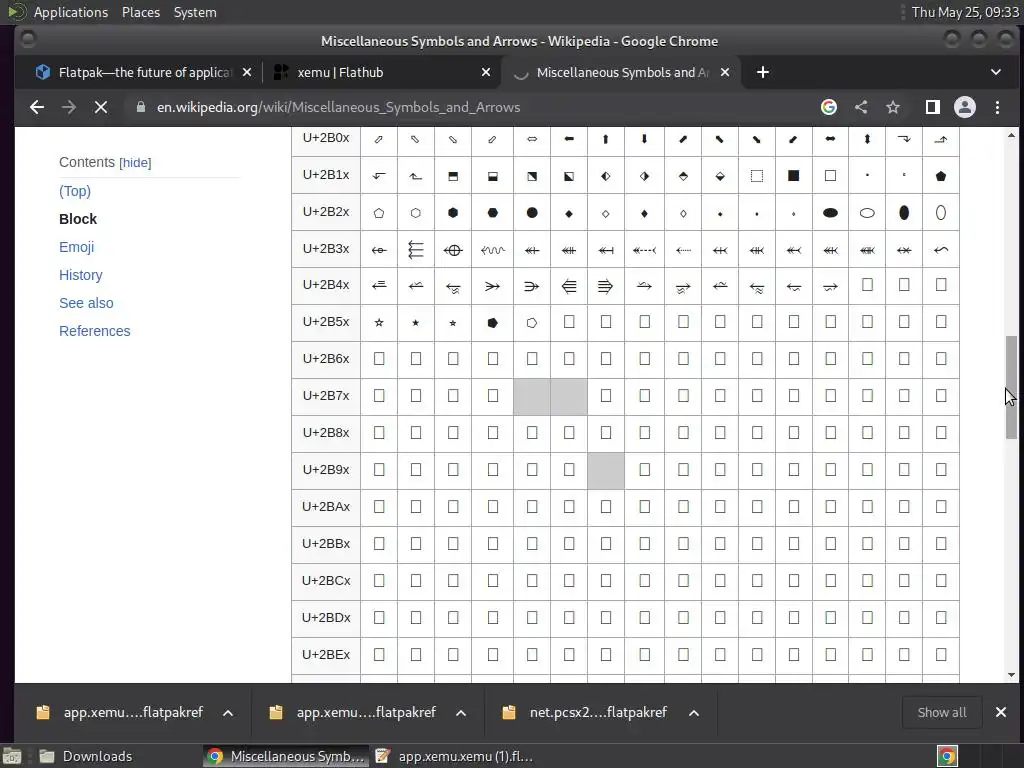1024x768 pixels.
Task: Switch to app.xemu.xemu text editor taskbar item
Action: pos(455,756)
